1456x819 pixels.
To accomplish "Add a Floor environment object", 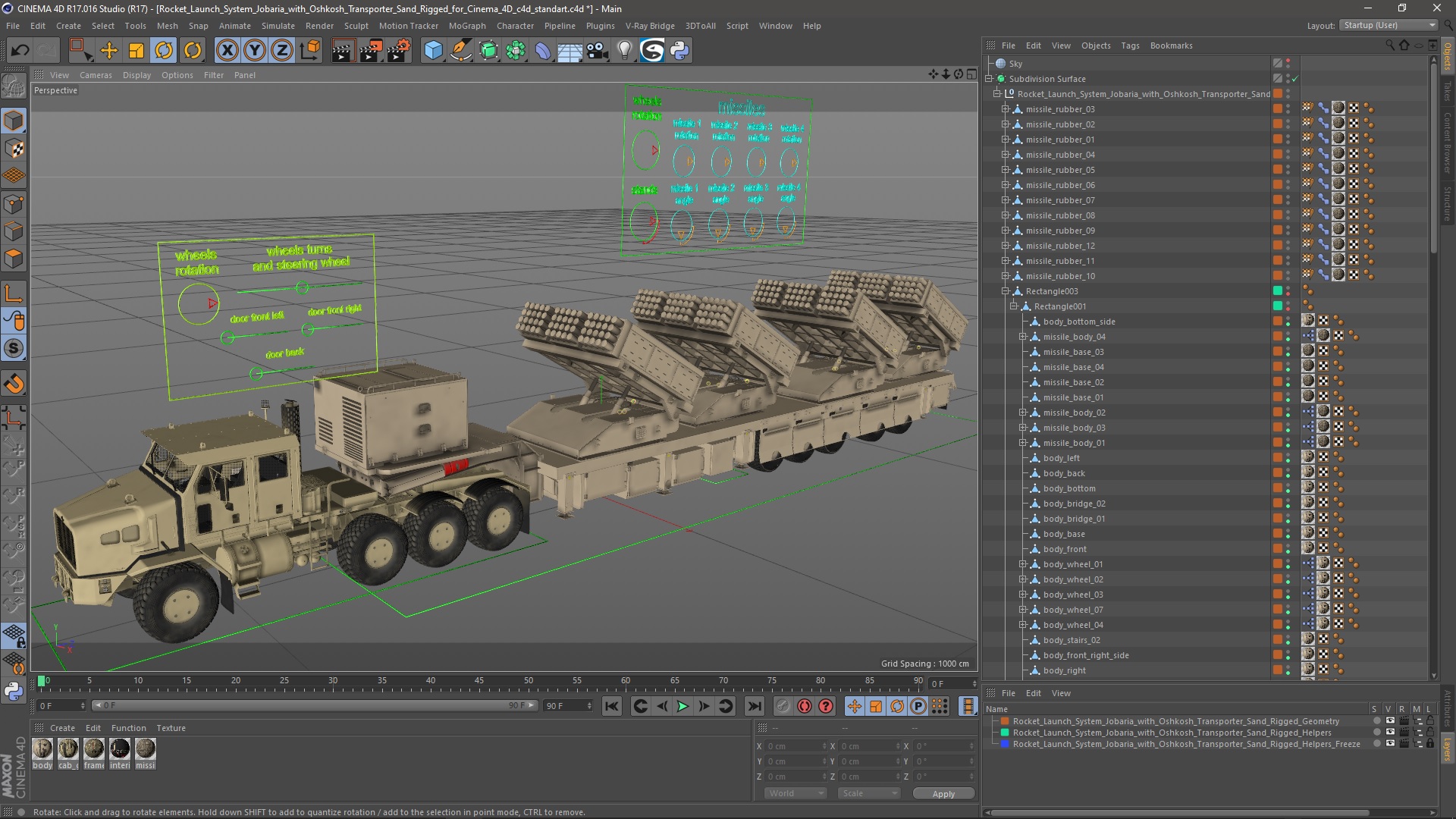I will tap(570, 51).
